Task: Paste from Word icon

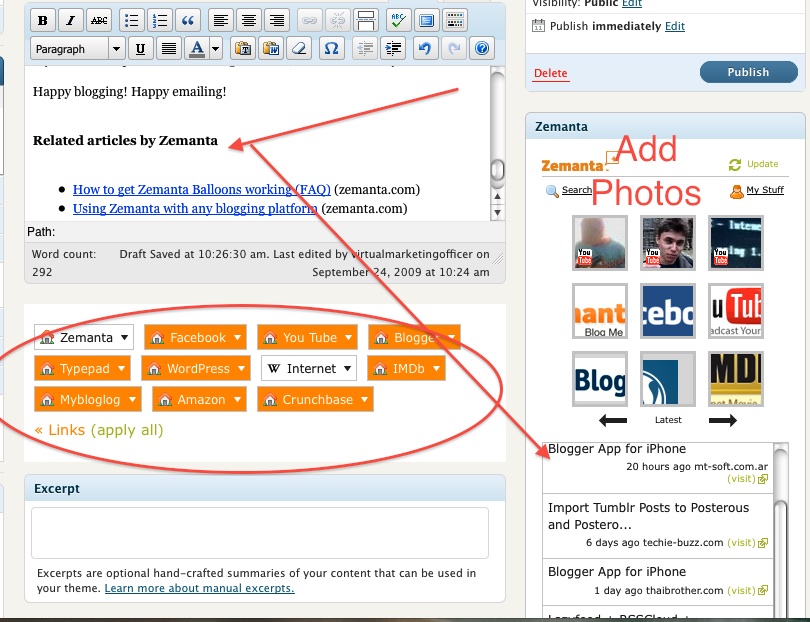Action: (x=271, y=49)
